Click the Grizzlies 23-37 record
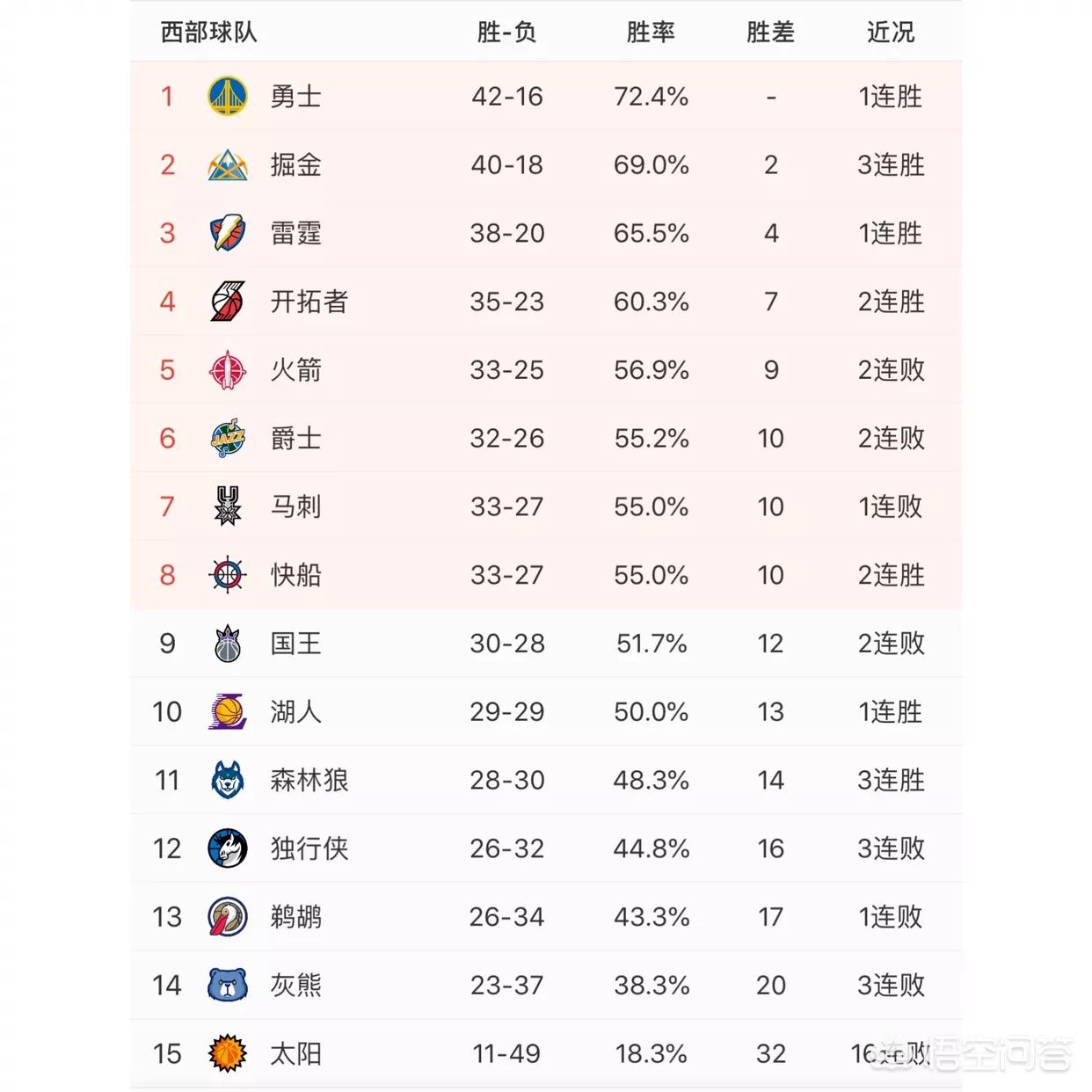1092x1092 pixels. 506,985
